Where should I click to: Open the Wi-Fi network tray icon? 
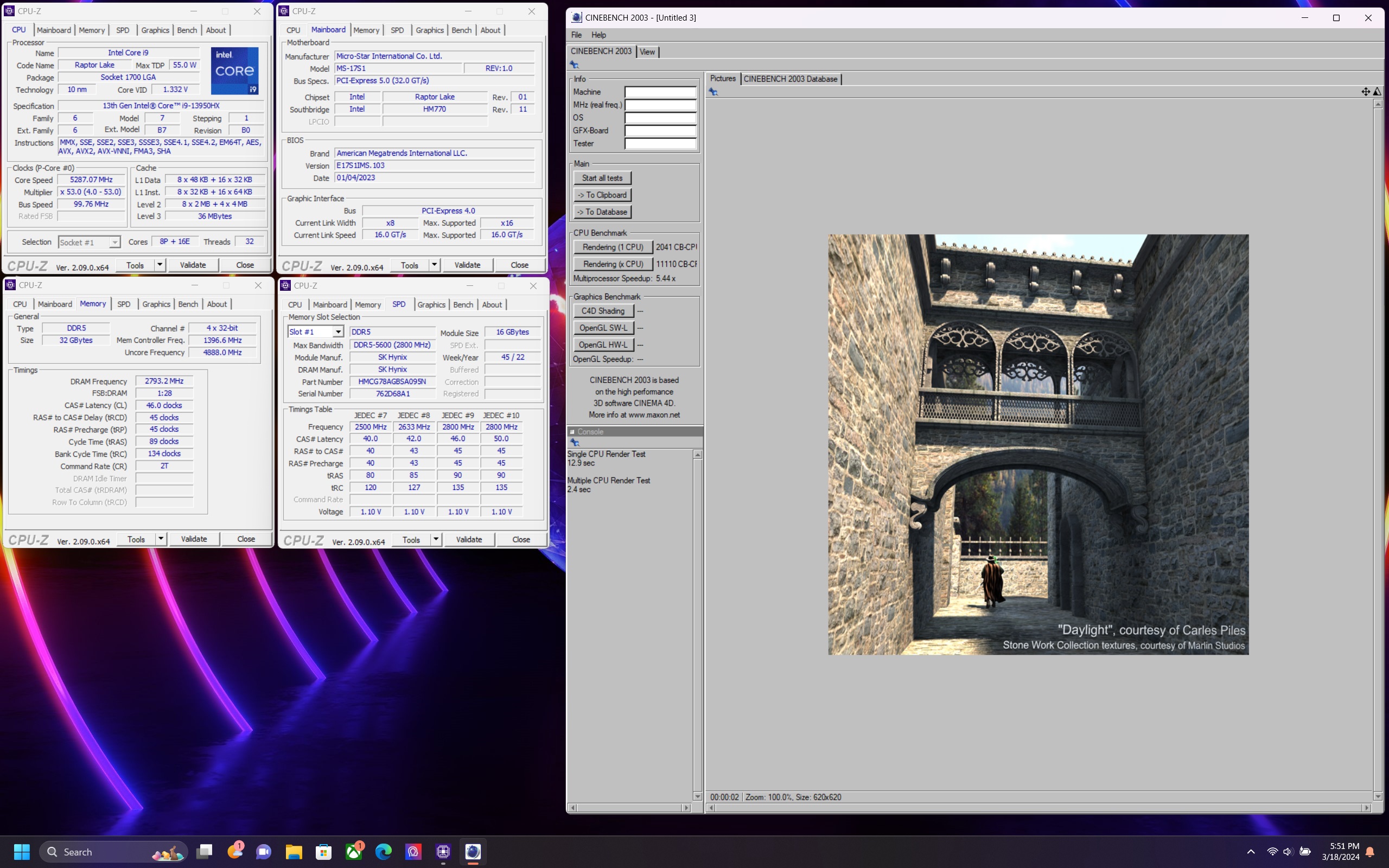(1272, 851)
